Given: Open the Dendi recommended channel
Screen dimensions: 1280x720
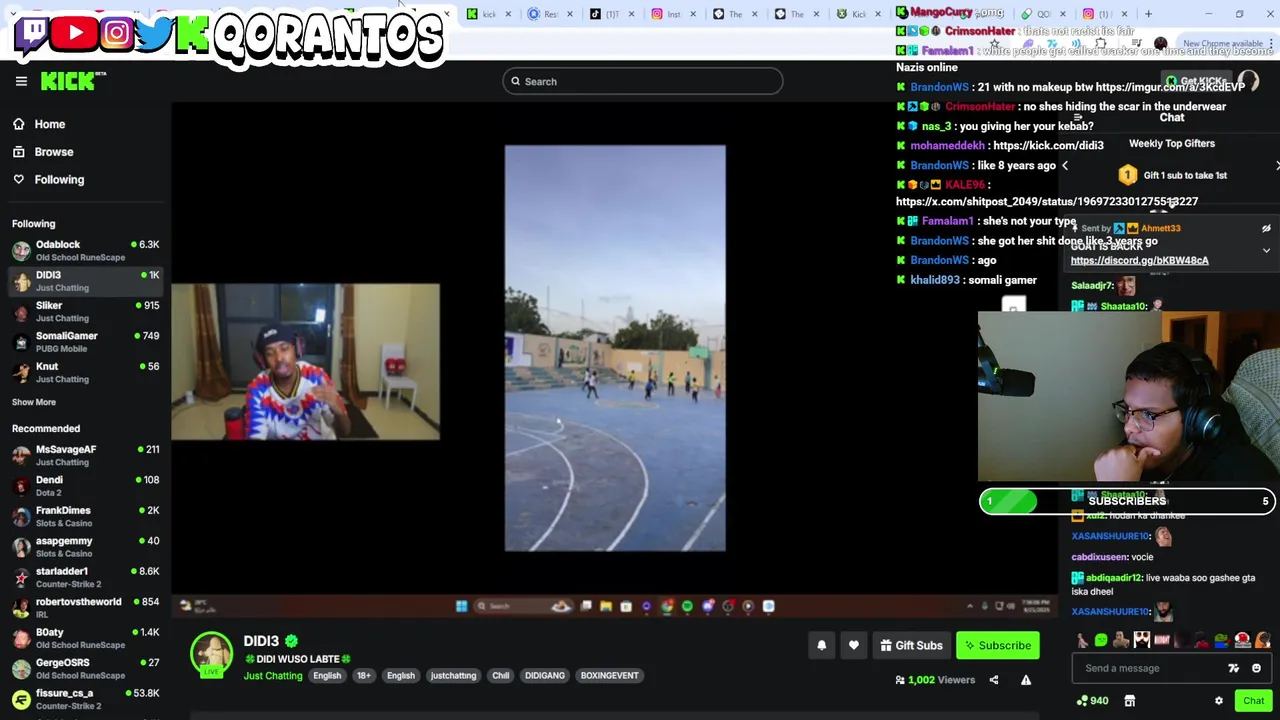Looking at the screenshot, I should tap(85, 486).
